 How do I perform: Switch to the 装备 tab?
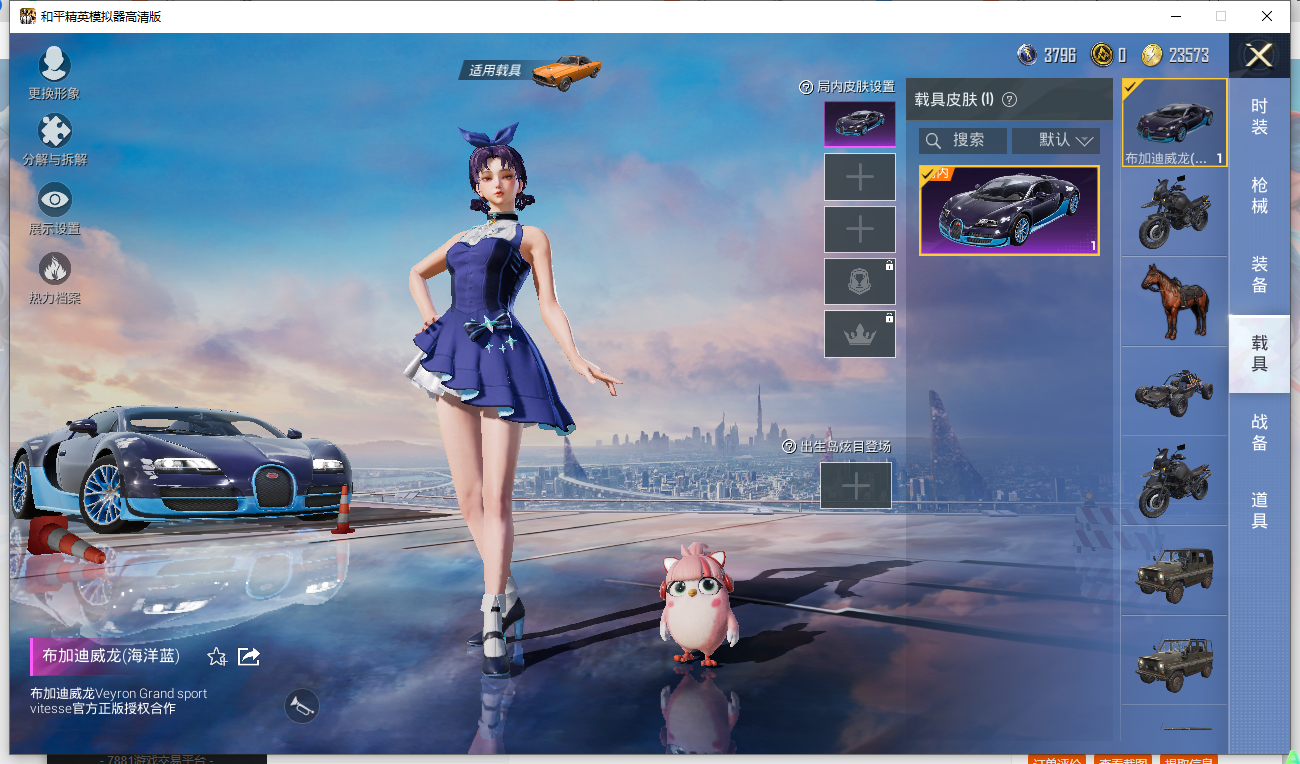[1259, 275]
